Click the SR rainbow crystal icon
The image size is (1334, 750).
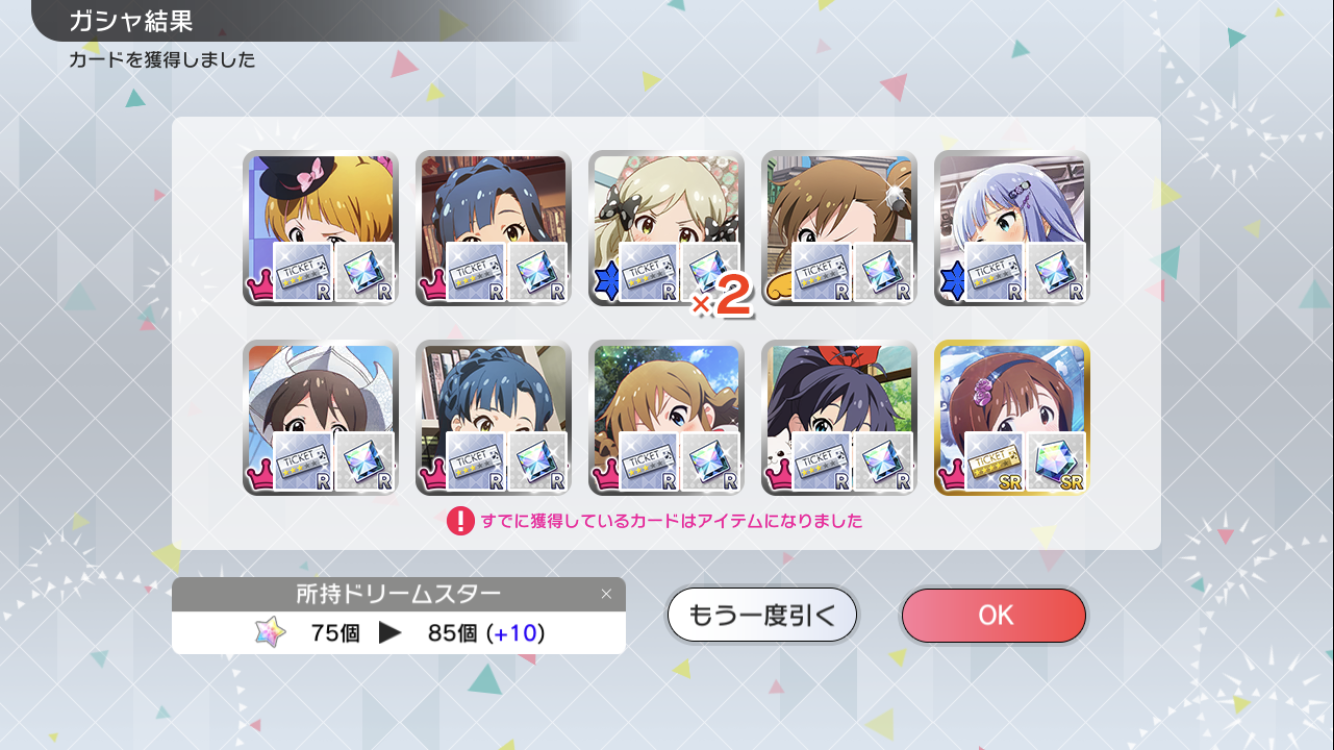click(1057, 462)
